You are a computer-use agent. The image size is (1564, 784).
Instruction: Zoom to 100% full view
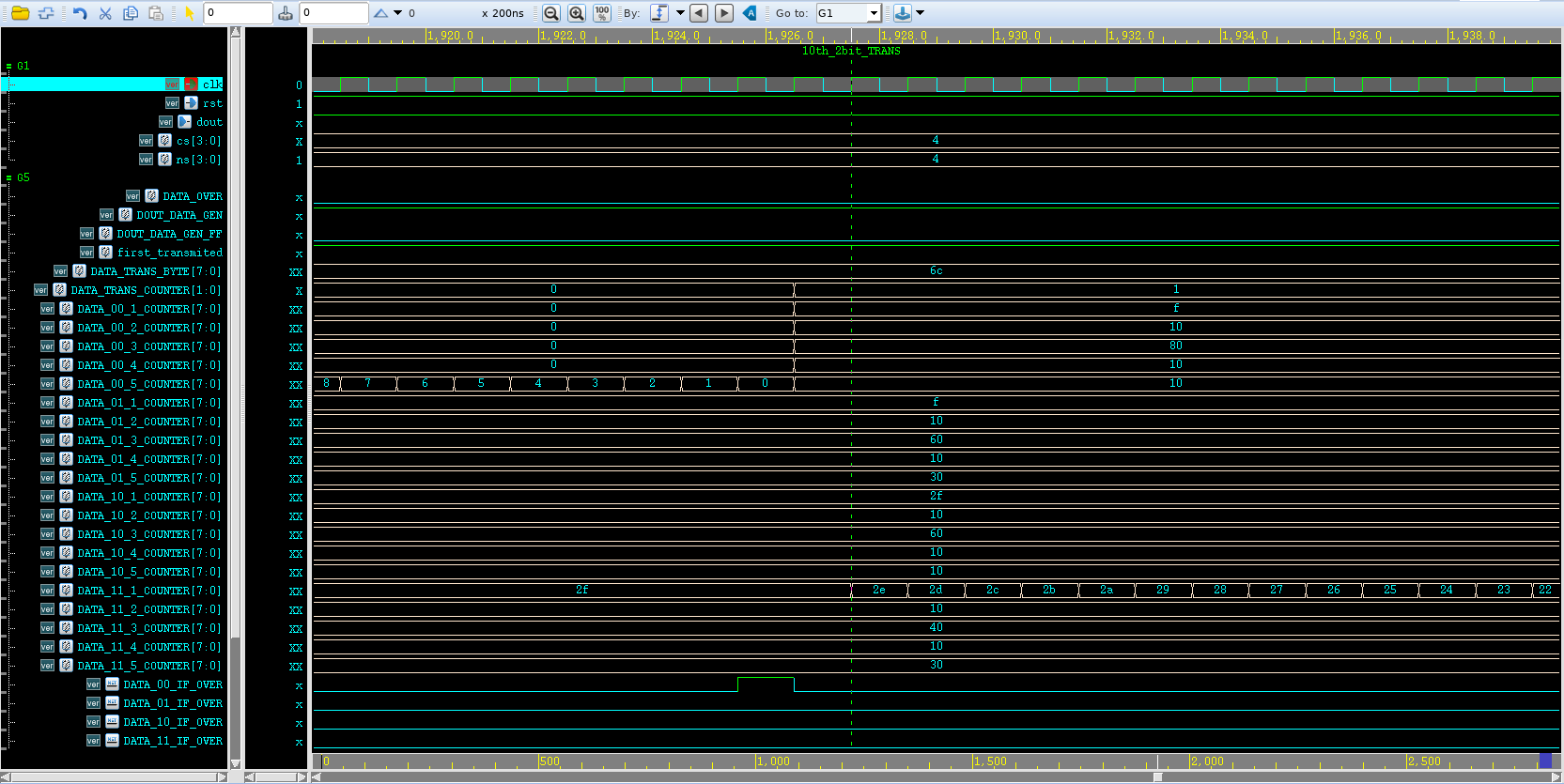602,13
